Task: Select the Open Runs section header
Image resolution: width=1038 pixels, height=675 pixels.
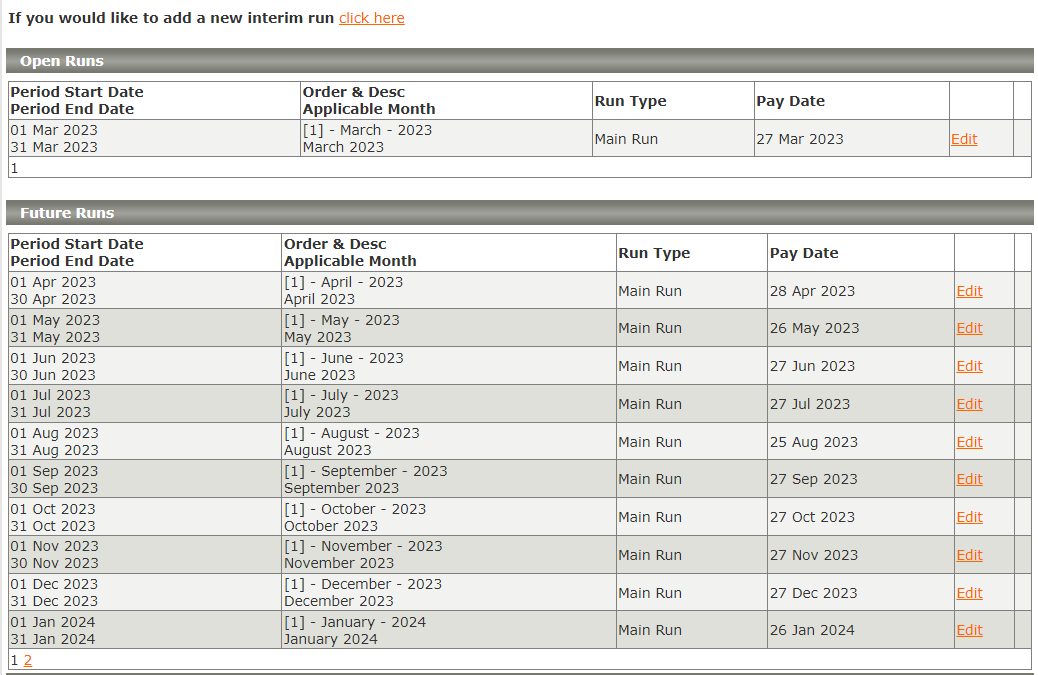Action: 62,61
